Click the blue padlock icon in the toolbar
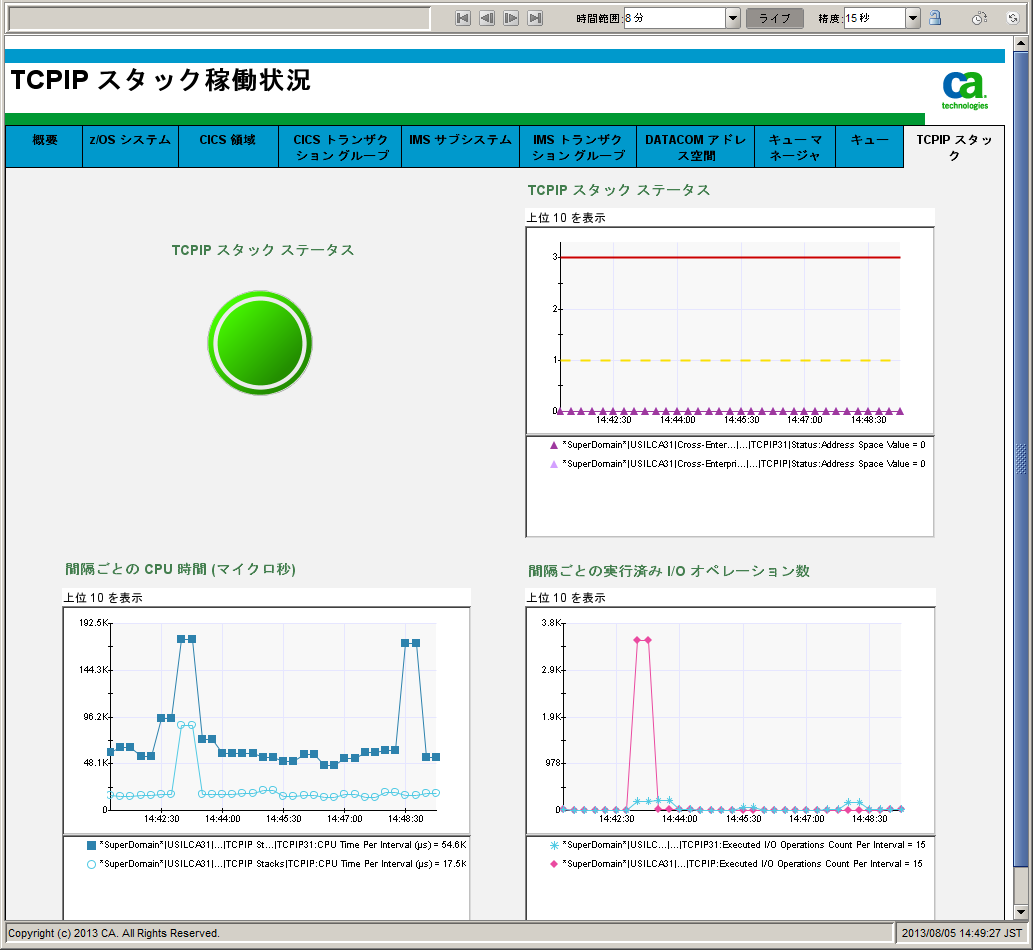1033x950 pixels. coord(936,17)
